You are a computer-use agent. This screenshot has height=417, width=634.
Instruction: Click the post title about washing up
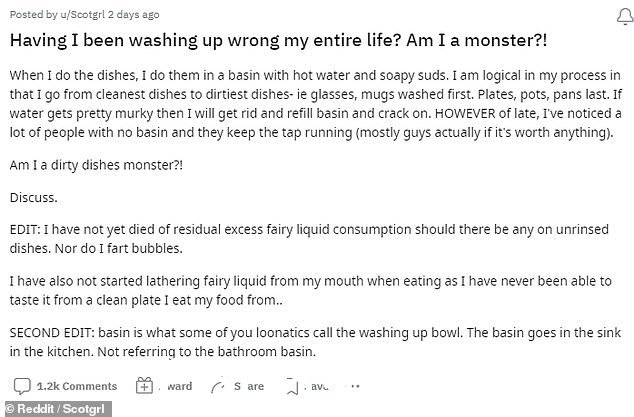click(278, 41)
